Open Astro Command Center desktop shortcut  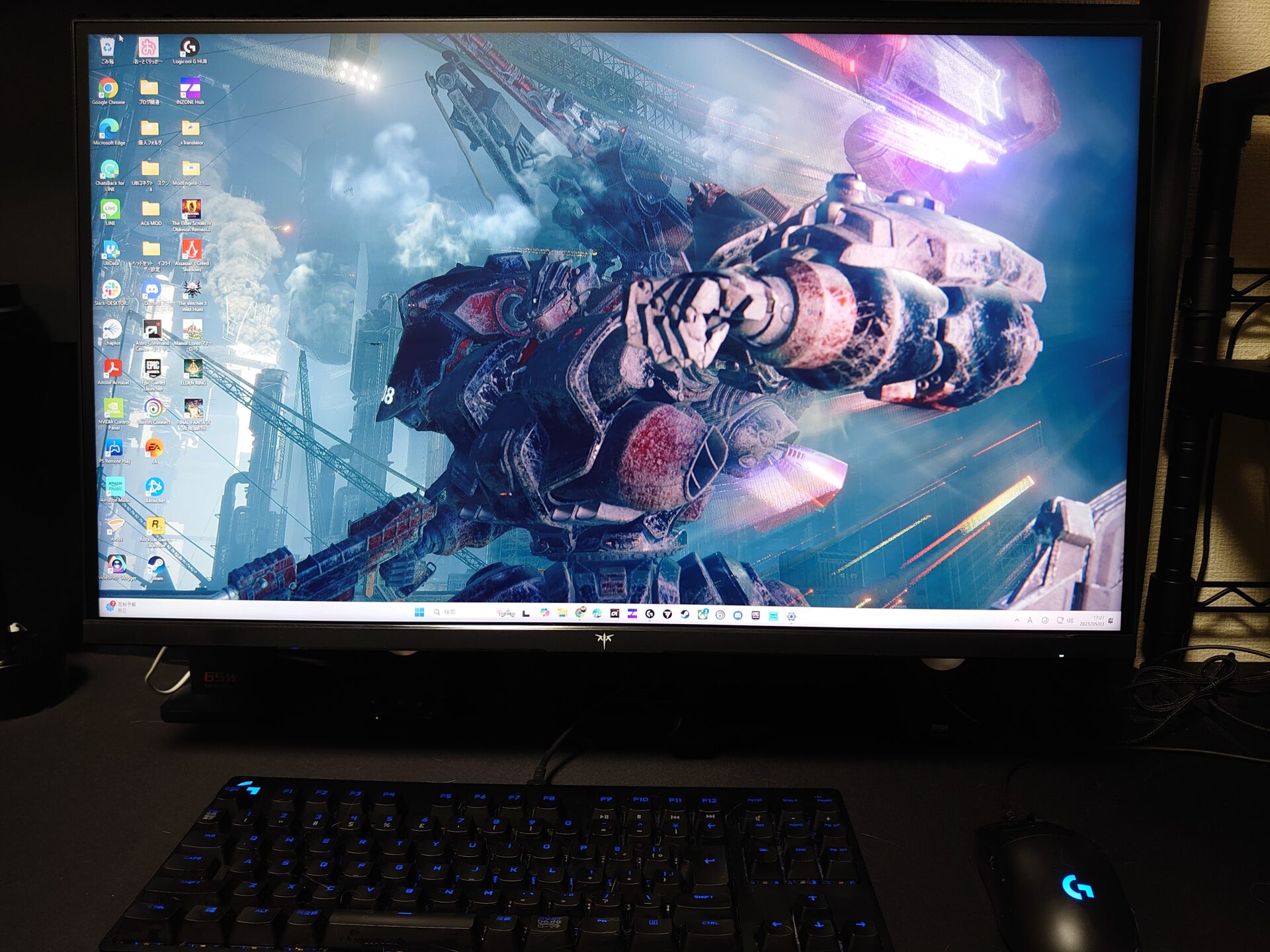coord(152,335)
